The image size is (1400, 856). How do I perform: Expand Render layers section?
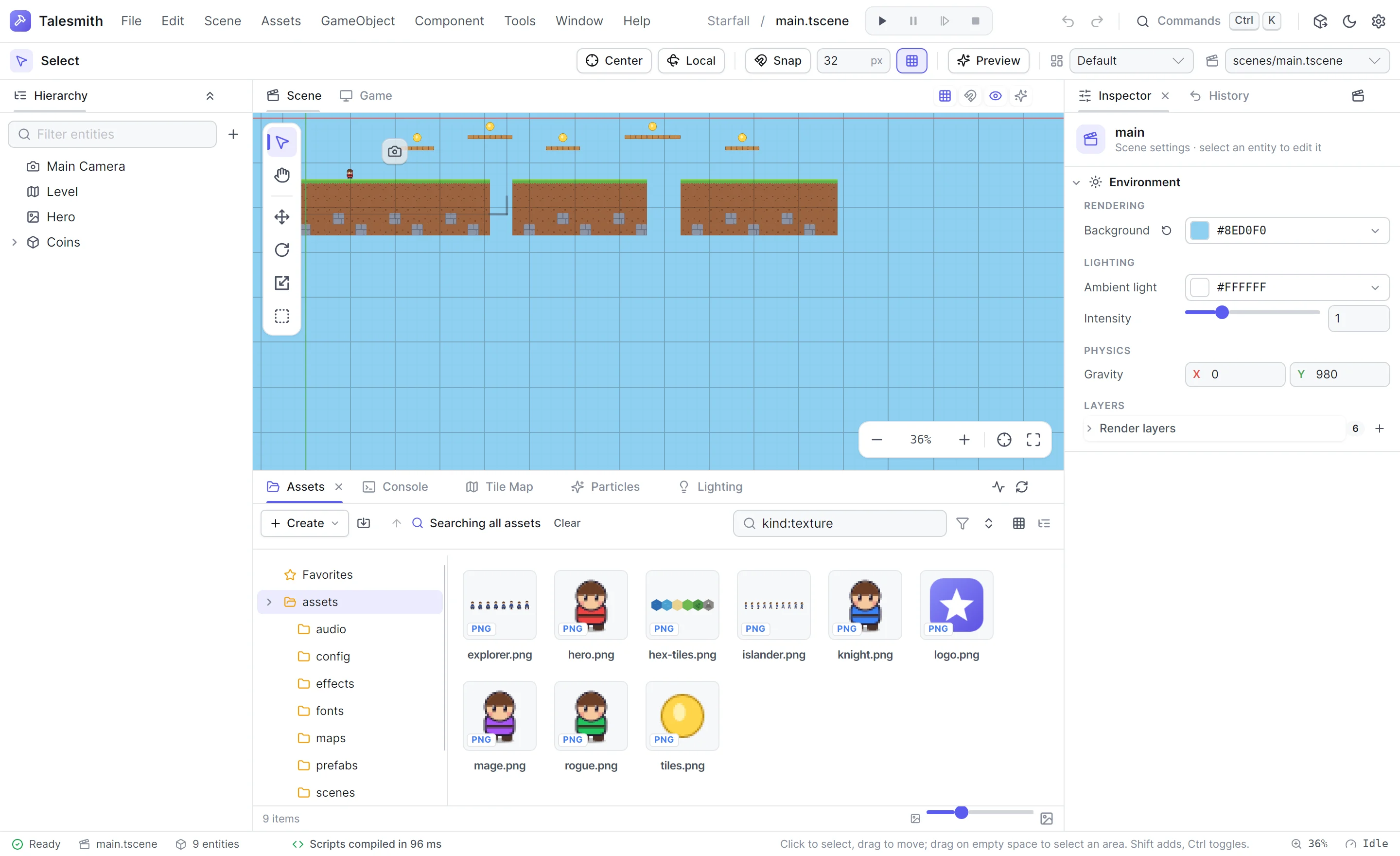[x=1088, y=428]
